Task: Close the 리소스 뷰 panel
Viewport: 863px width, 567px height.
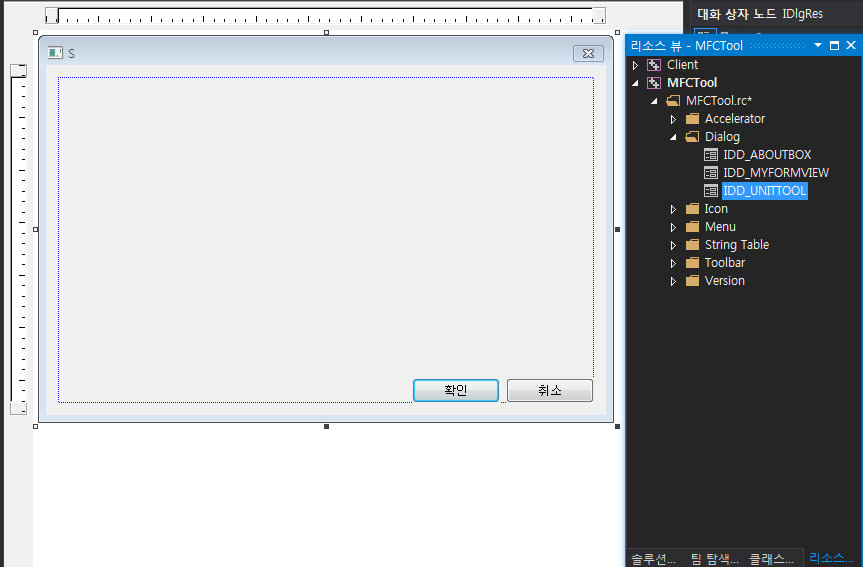Action: tap(851, 45)
